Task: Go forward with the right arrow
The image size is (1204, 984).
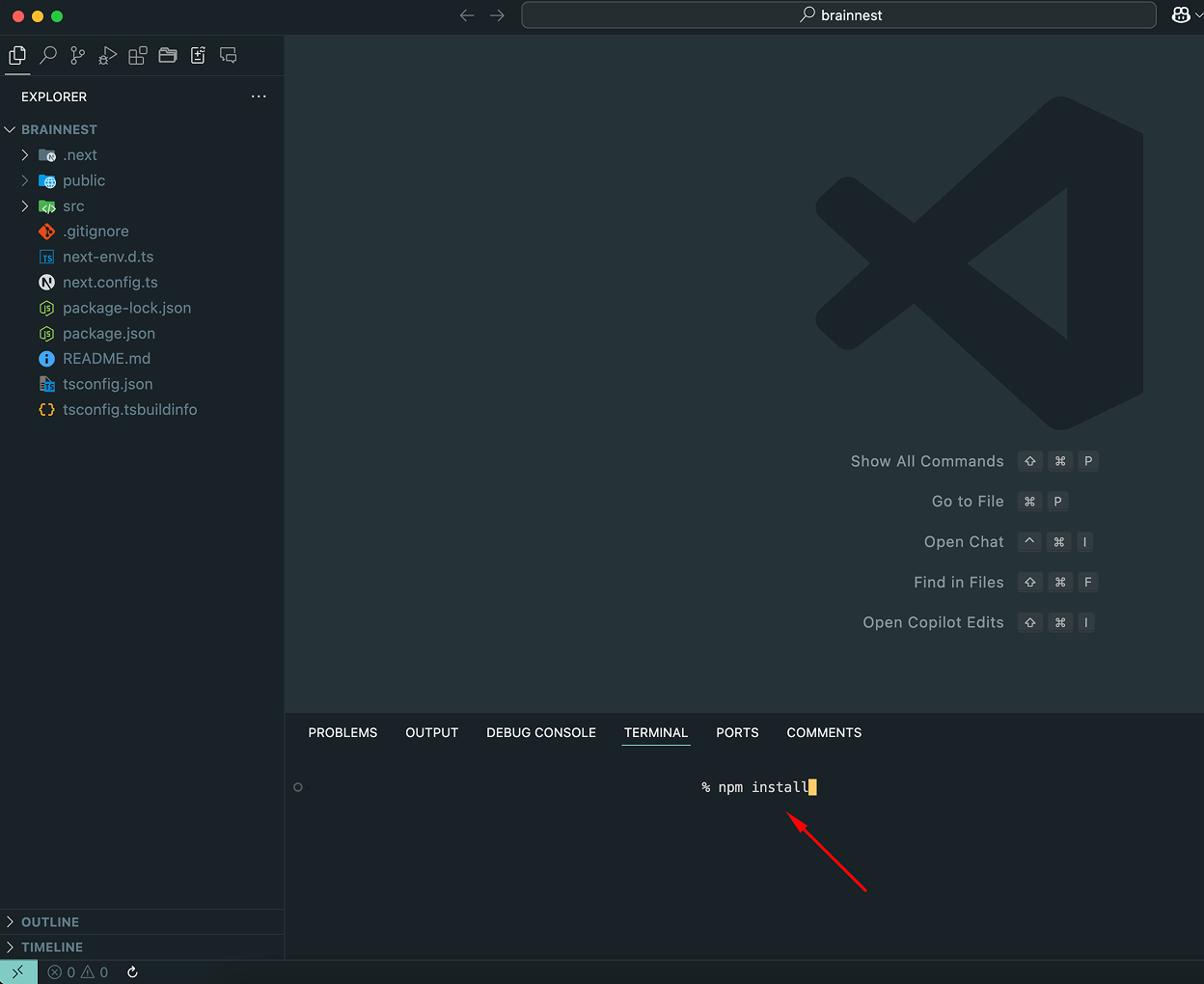Action: (x=497, y=15)
